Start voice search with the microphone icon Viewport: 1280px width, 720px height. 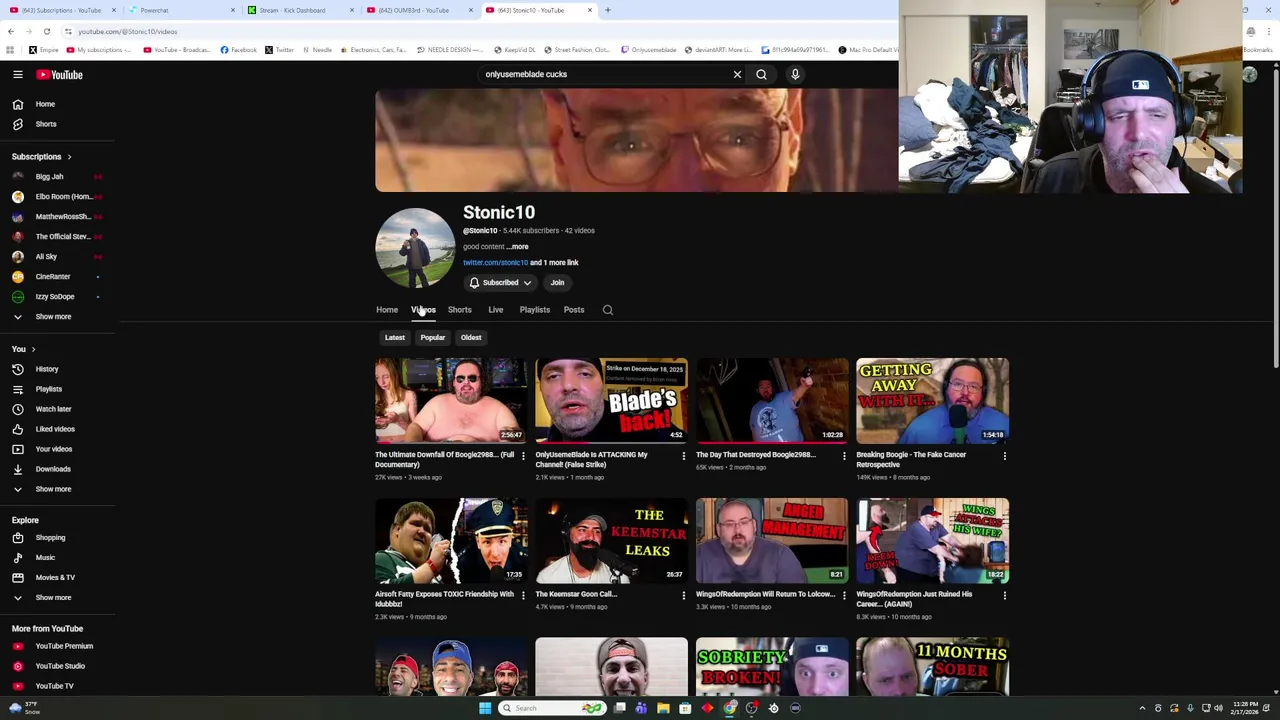coord(795,74)
